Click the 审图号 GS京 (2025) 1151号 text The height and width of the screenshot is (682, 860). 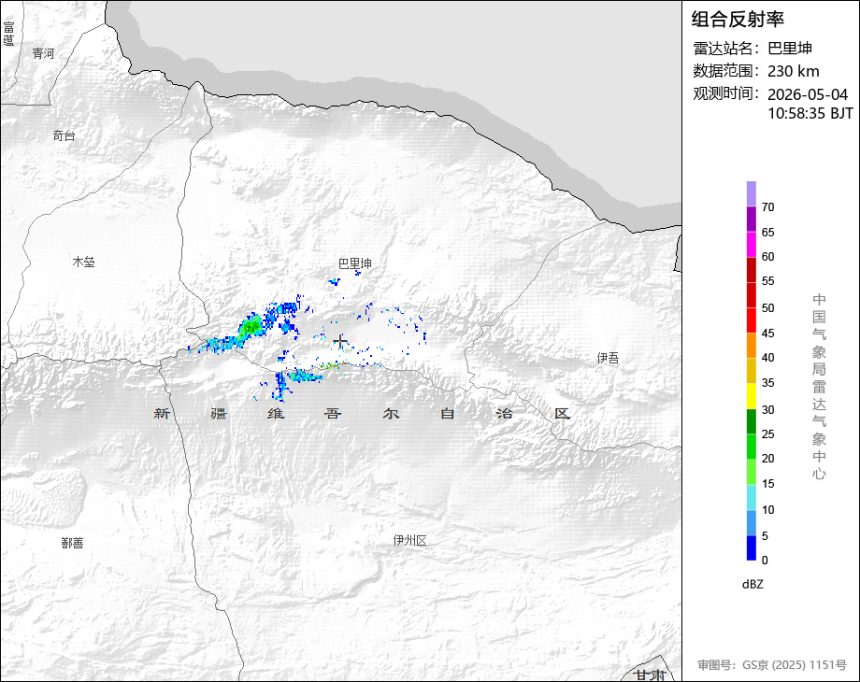(x=772, y=665)
